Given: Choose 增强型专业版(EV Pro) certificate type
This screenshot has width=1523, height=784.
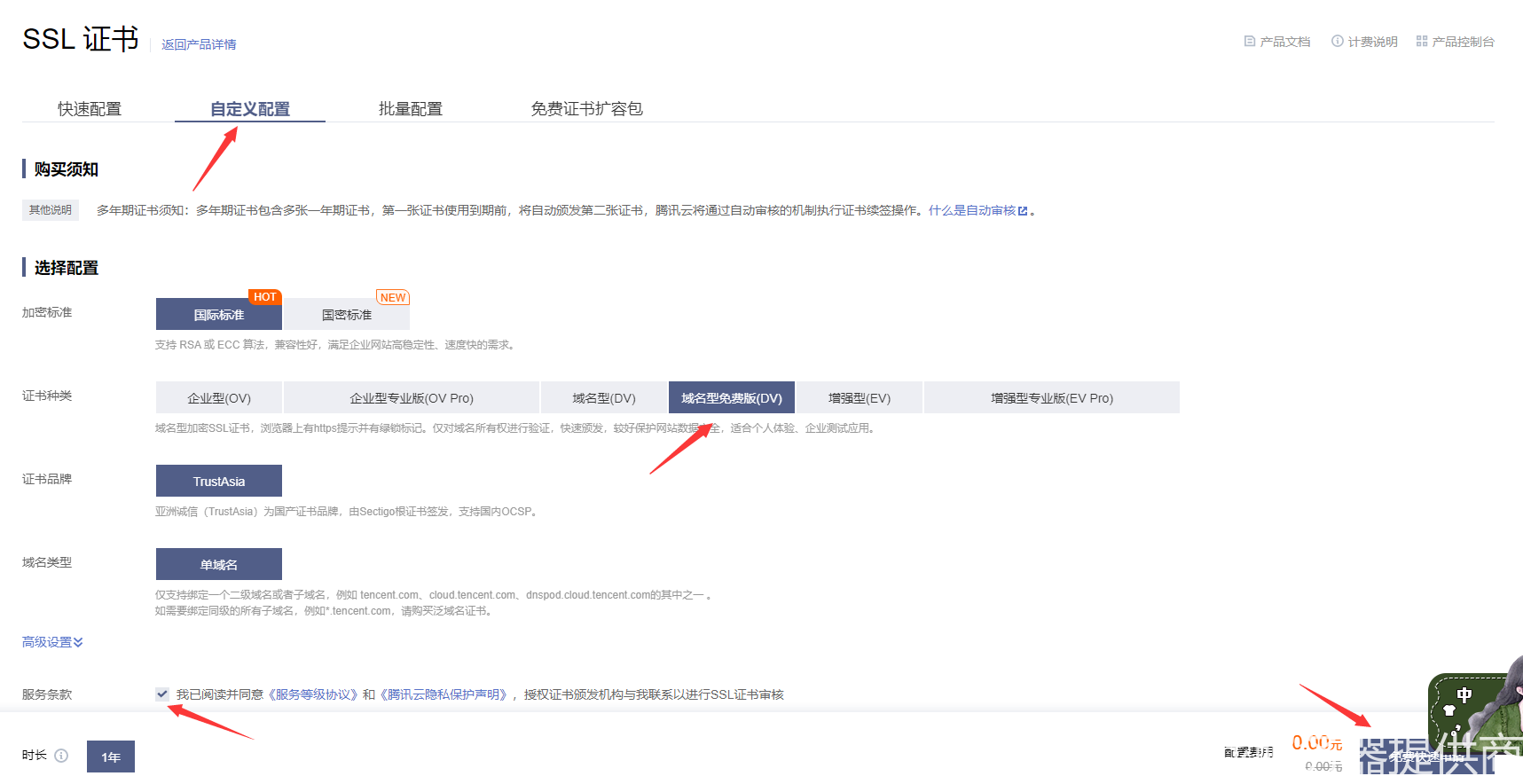Looking at the screenshot, I should tap(1052, 397).
